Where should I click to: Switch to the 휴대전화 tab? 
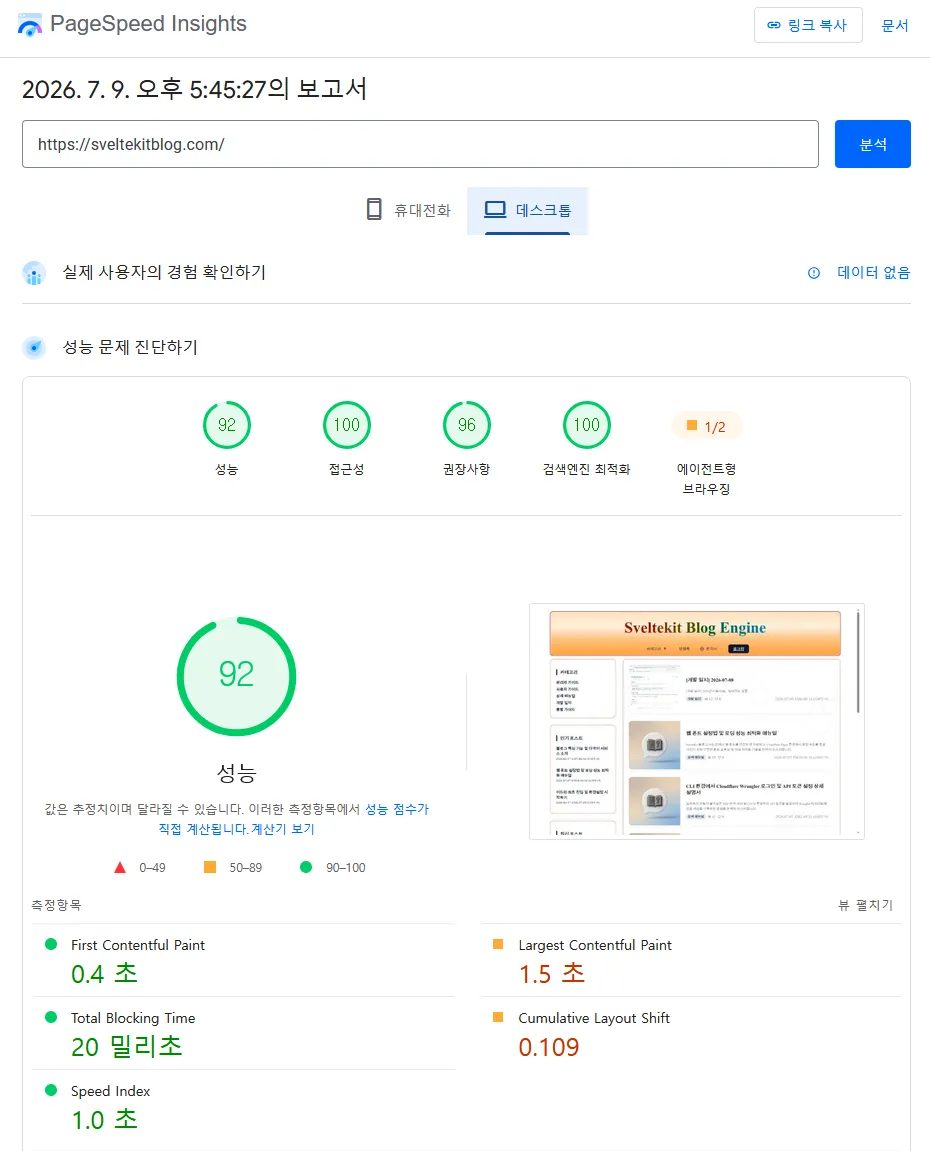click(x=408, y=211)
